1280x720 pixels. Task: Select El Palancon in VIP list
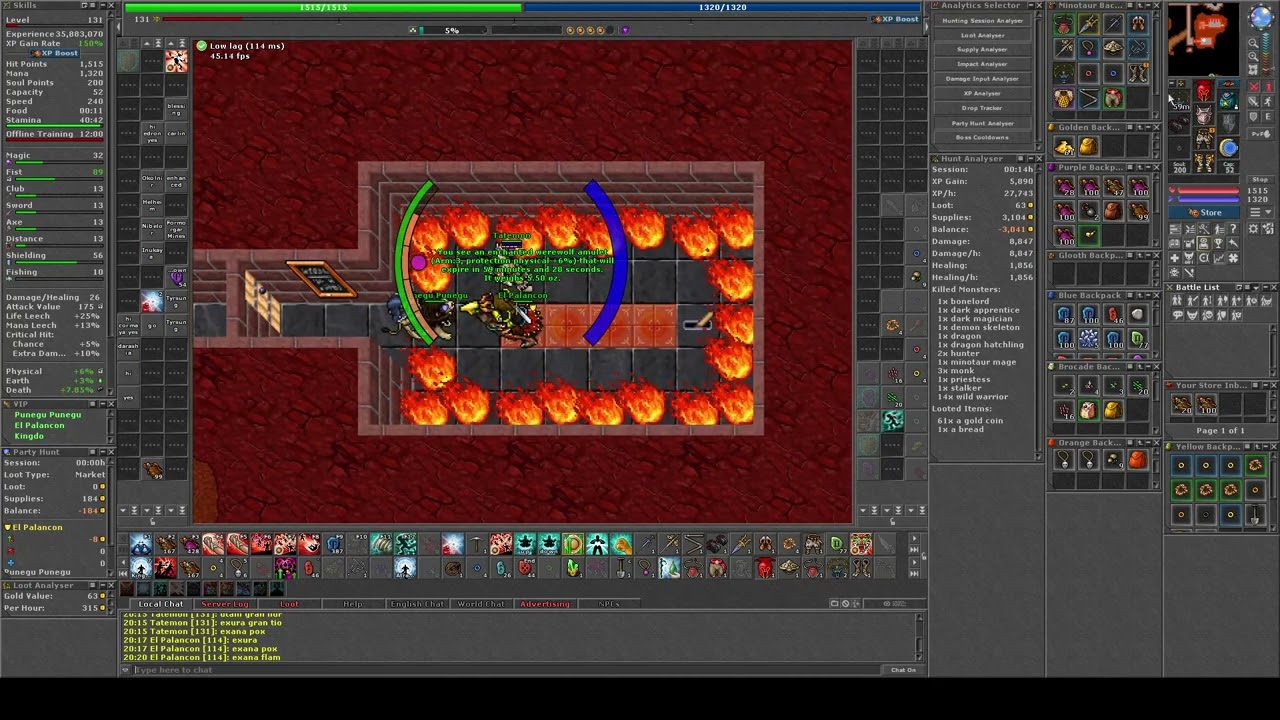[39, 425]
